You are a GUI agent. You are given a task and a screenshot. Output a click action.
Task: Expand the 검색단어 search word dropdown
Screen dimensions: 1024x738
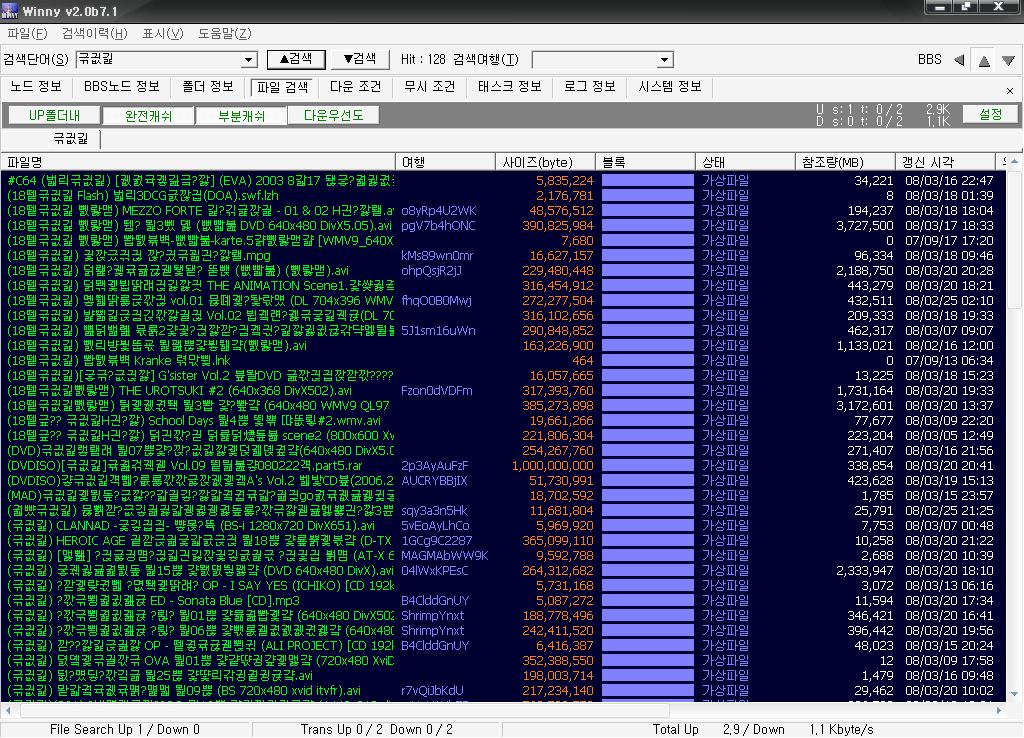pos(249,60)
